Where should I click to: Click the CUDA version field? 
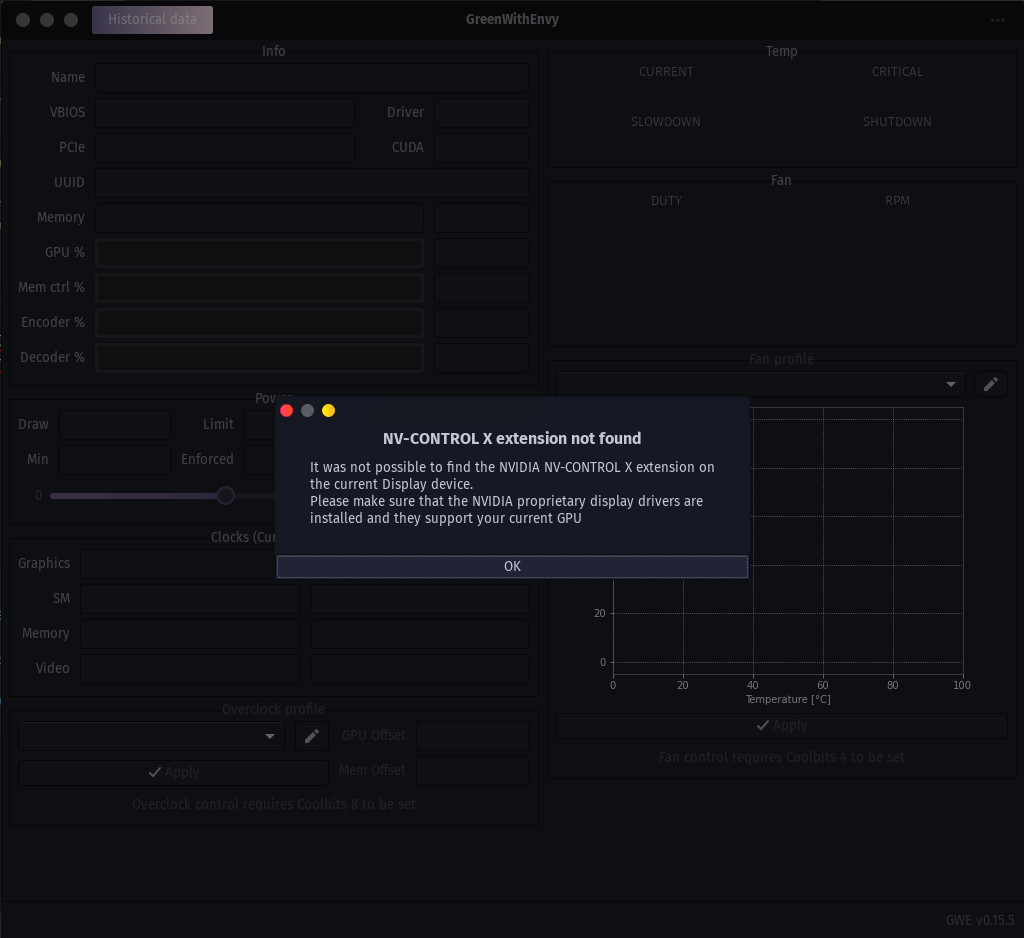pos(482,148)
